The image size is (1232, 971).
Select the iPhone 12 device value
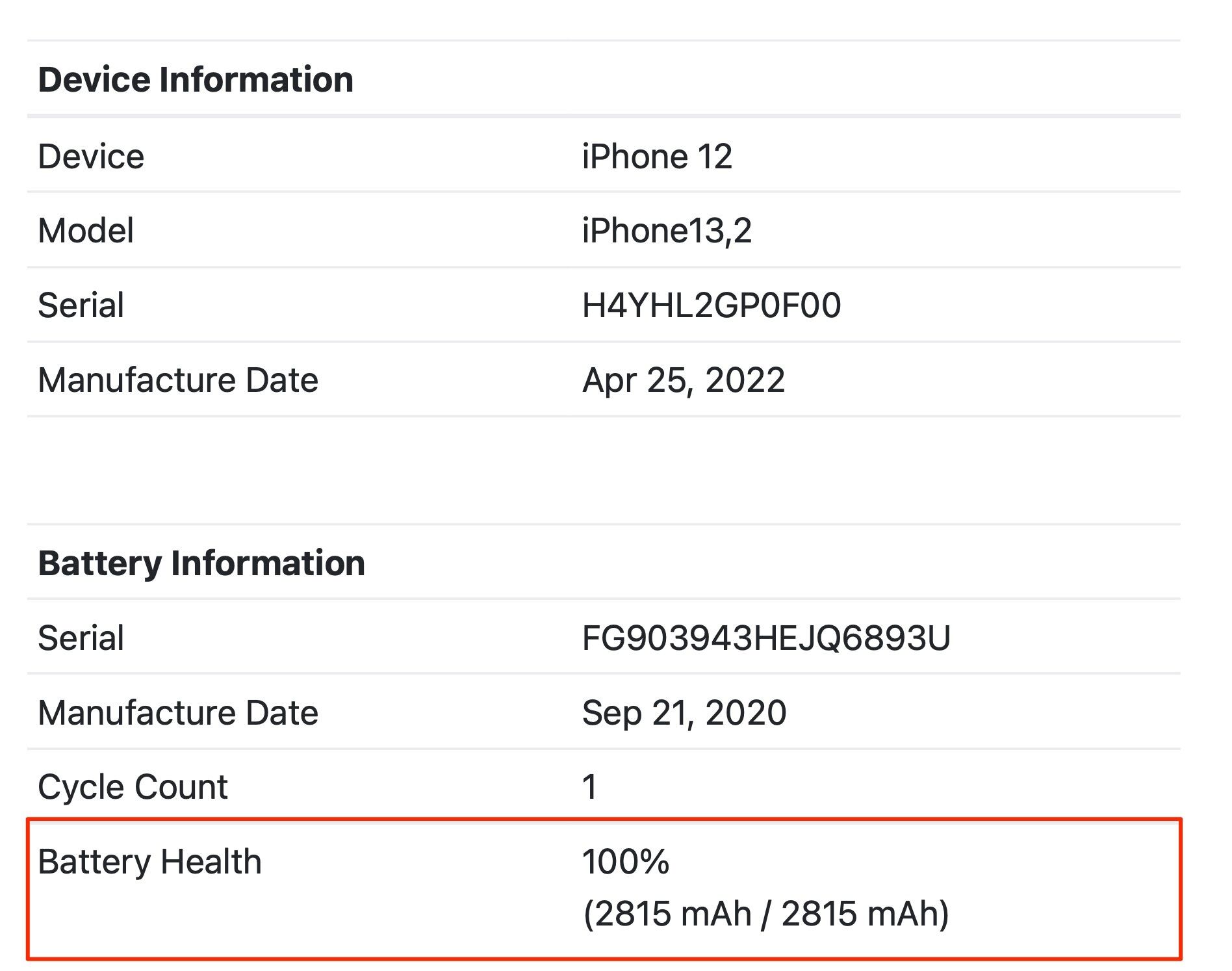657,157
